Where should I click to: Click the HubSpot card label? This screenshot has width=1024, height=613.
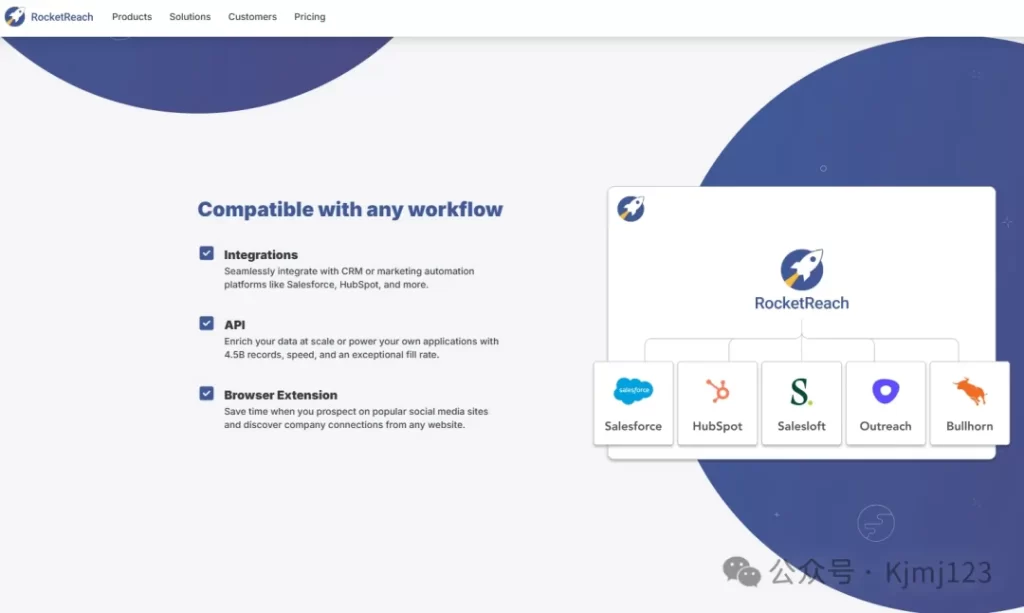[x=717, y=426]
